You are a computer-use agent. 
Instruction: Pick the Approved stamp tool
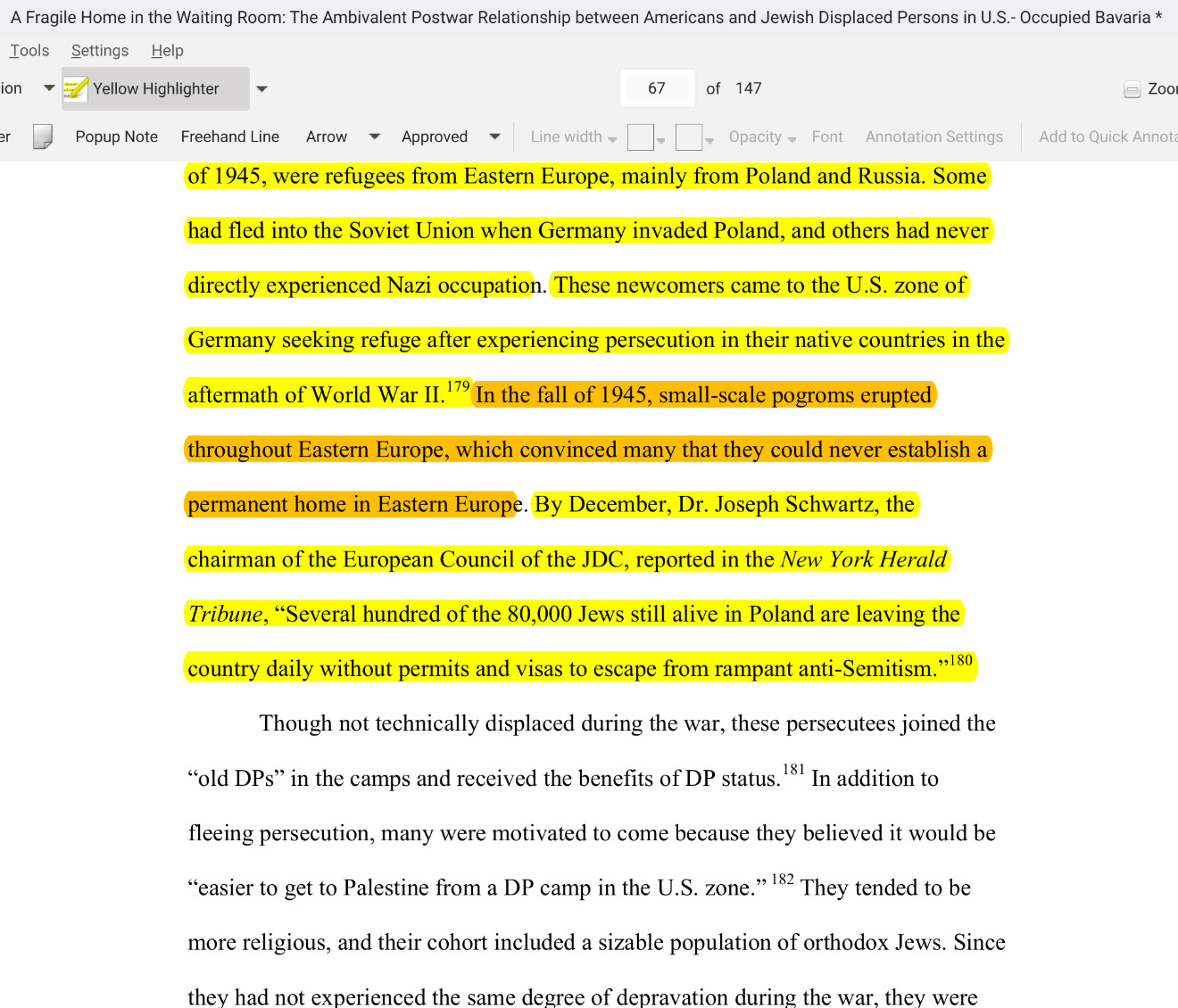[x=434, y=136]
